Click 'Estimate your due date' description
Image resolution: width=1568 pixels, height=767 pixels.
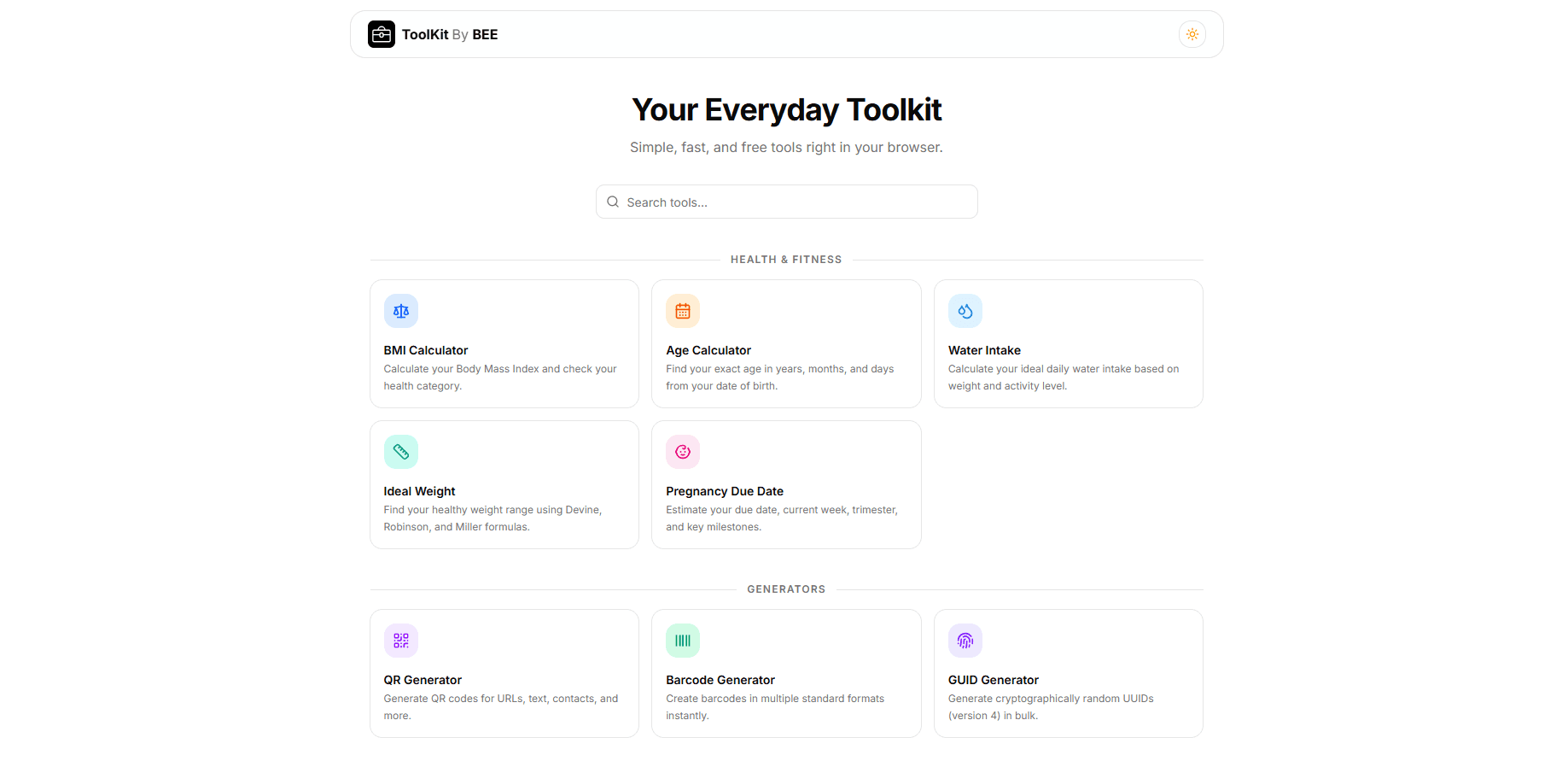(782, 518)
